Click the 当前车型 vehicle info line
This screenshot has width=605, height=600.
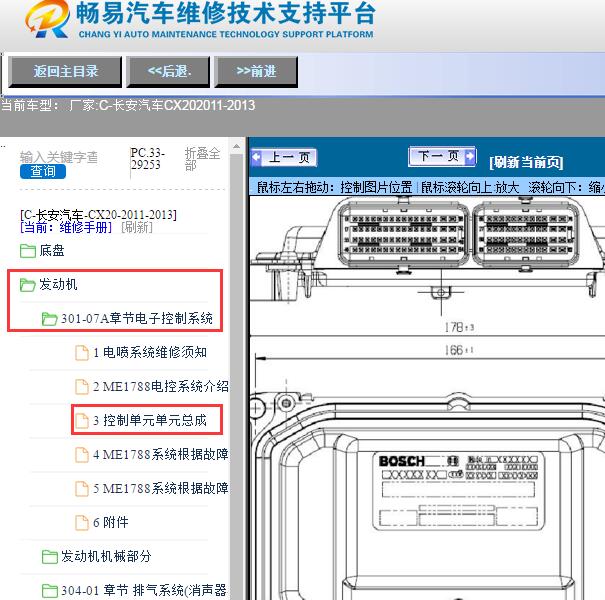(128, 105)
